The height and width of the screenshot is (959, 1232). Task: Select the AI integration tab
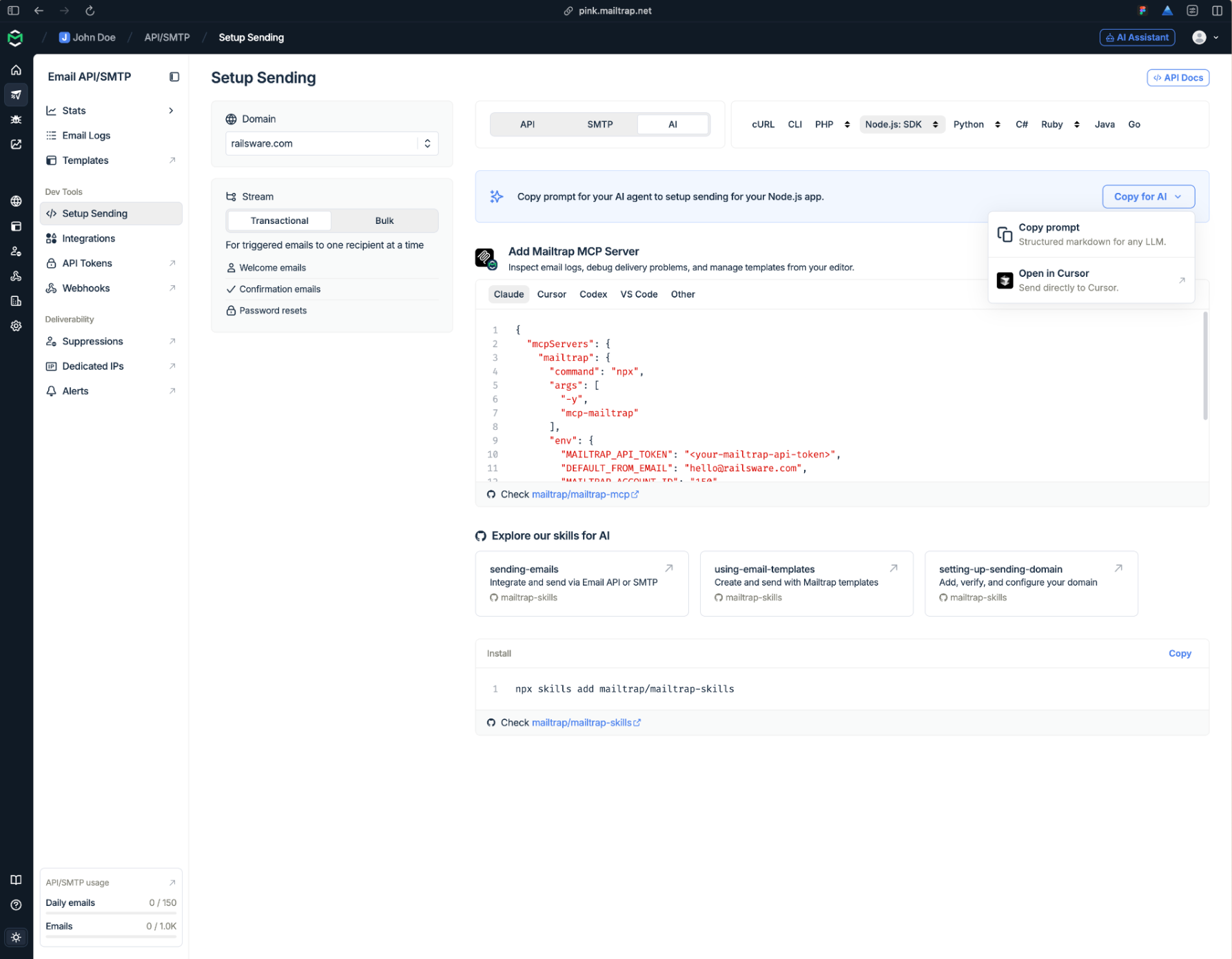673,124
